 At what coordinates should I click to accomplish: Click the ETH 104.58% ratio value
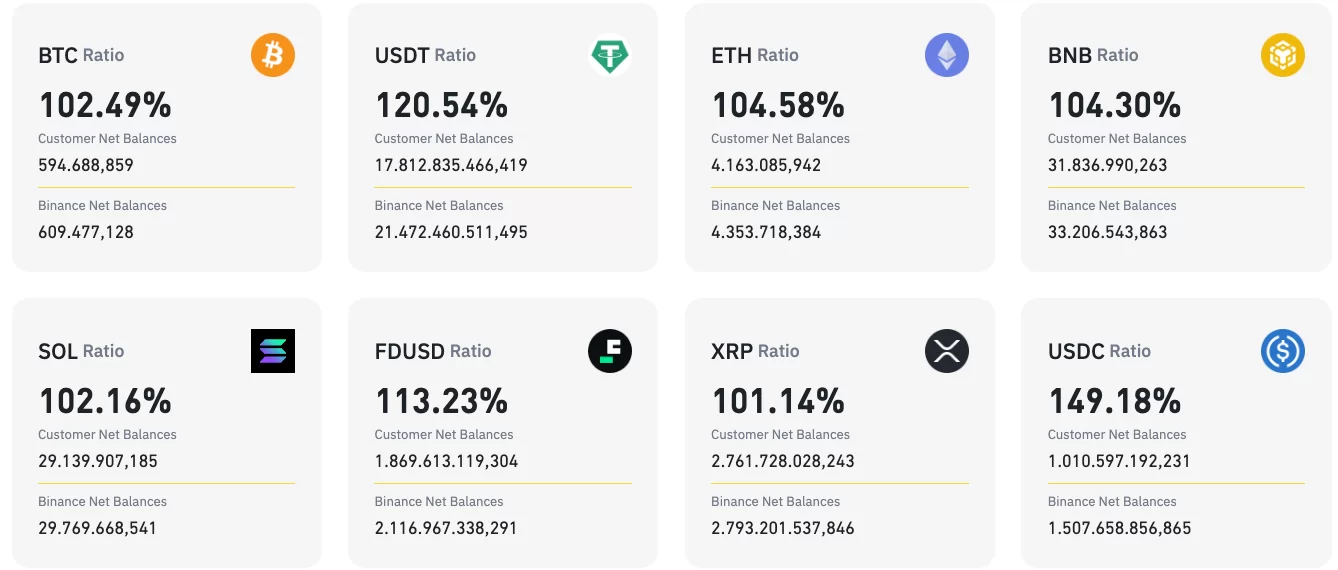point(778,105)
